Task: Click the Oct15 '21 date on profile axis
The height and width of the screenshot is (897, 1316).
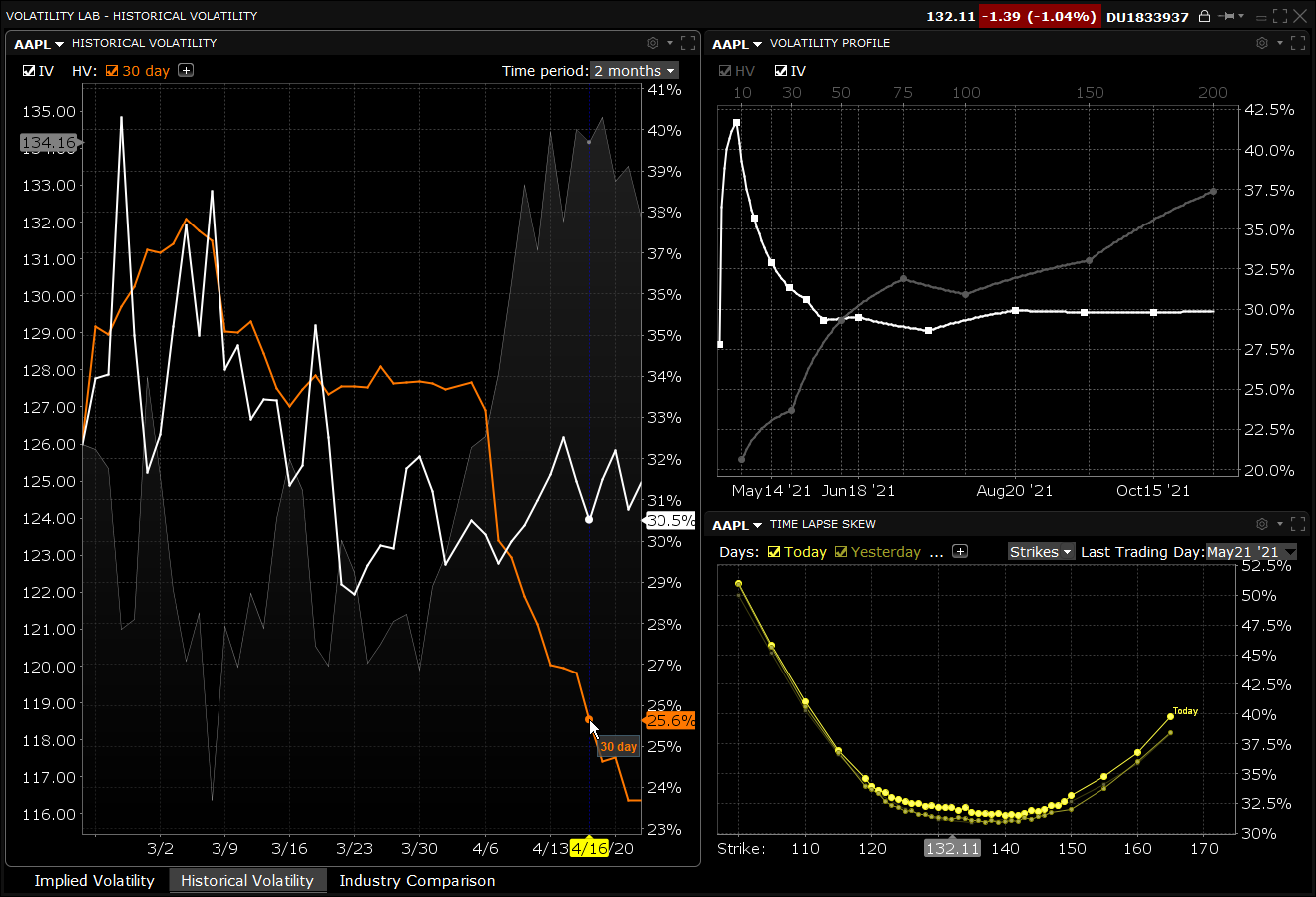Action: [1153, 491]
